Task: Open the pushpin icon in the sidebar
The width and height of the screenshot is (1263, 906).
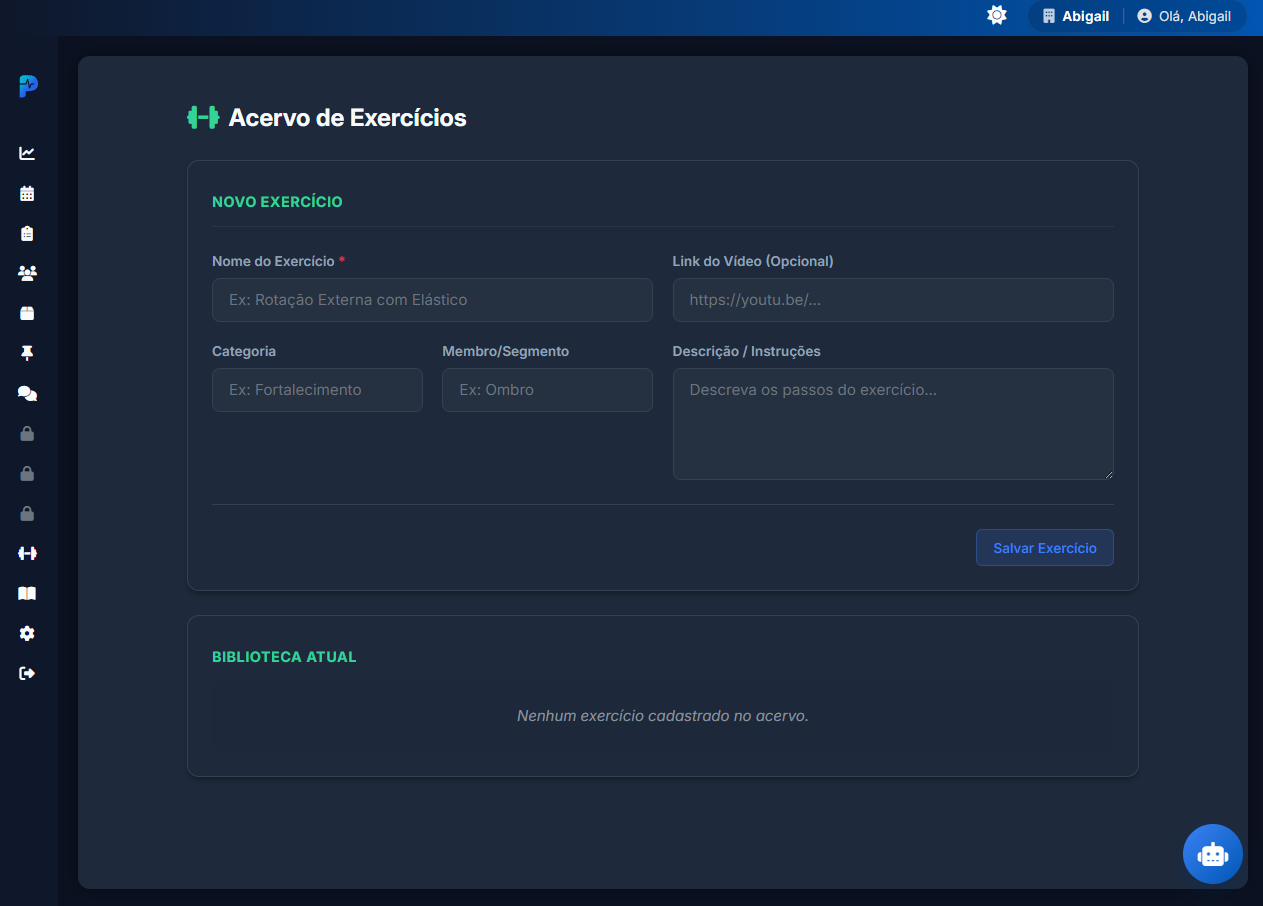Action: pyautogui.click(x=27, y=353)
